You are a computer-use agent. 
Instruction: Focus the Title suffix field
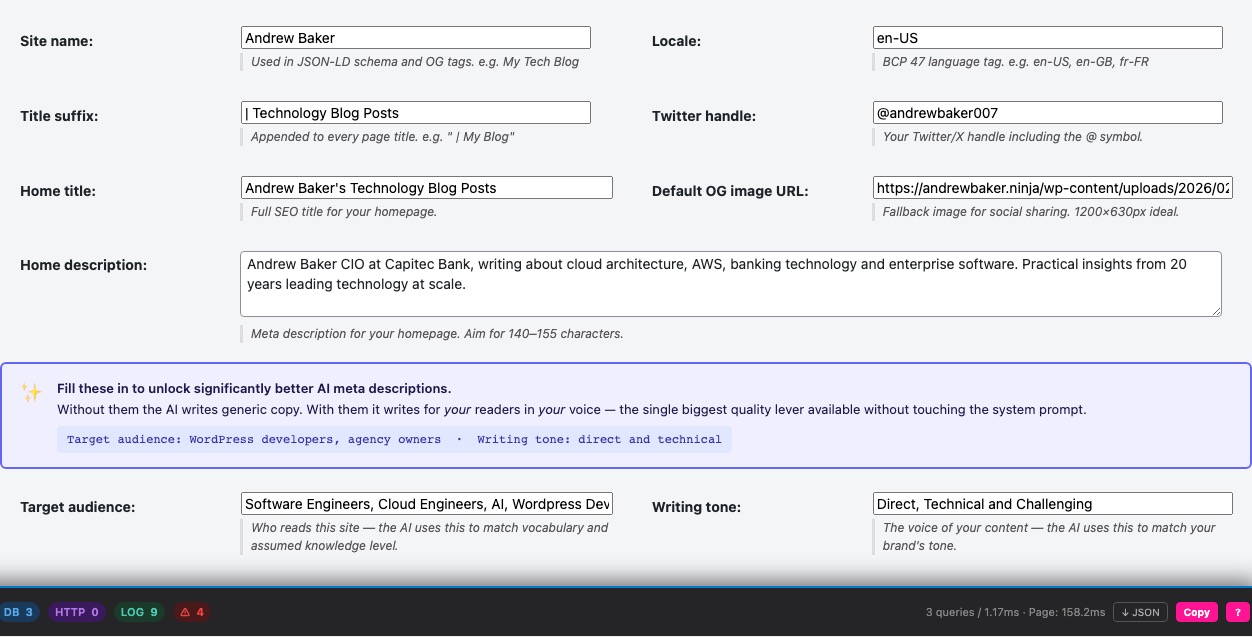click(415, 112)
